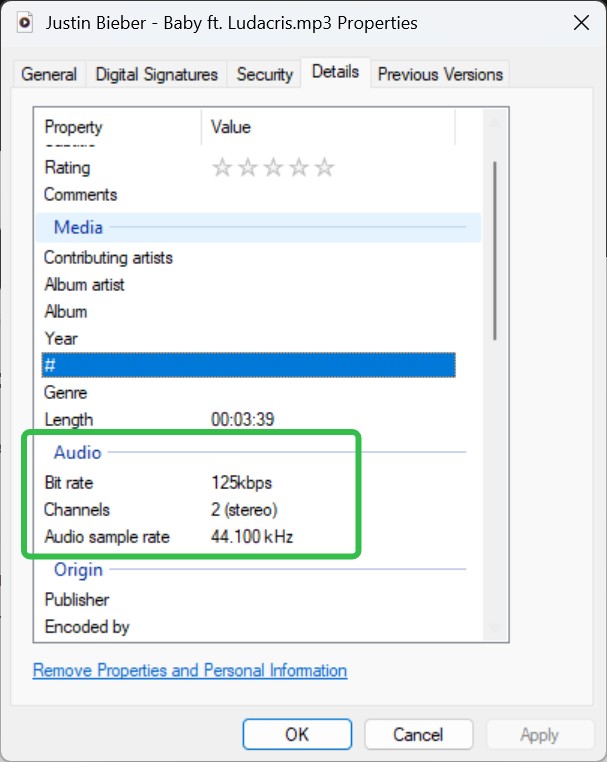
Task: Select the Details tab
Action: [x=335, y=72]
